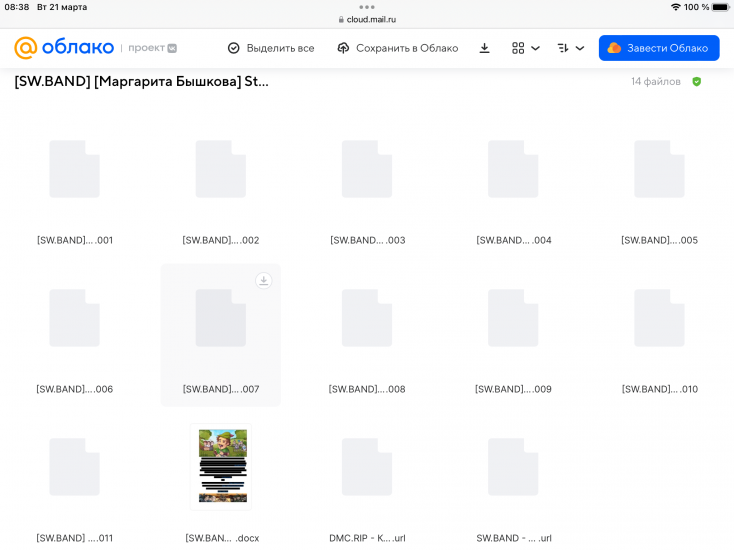The height and width of the screenshot is (550, 734).
Task: Click the download icon in the toolbar
Action: click(484, 48)
